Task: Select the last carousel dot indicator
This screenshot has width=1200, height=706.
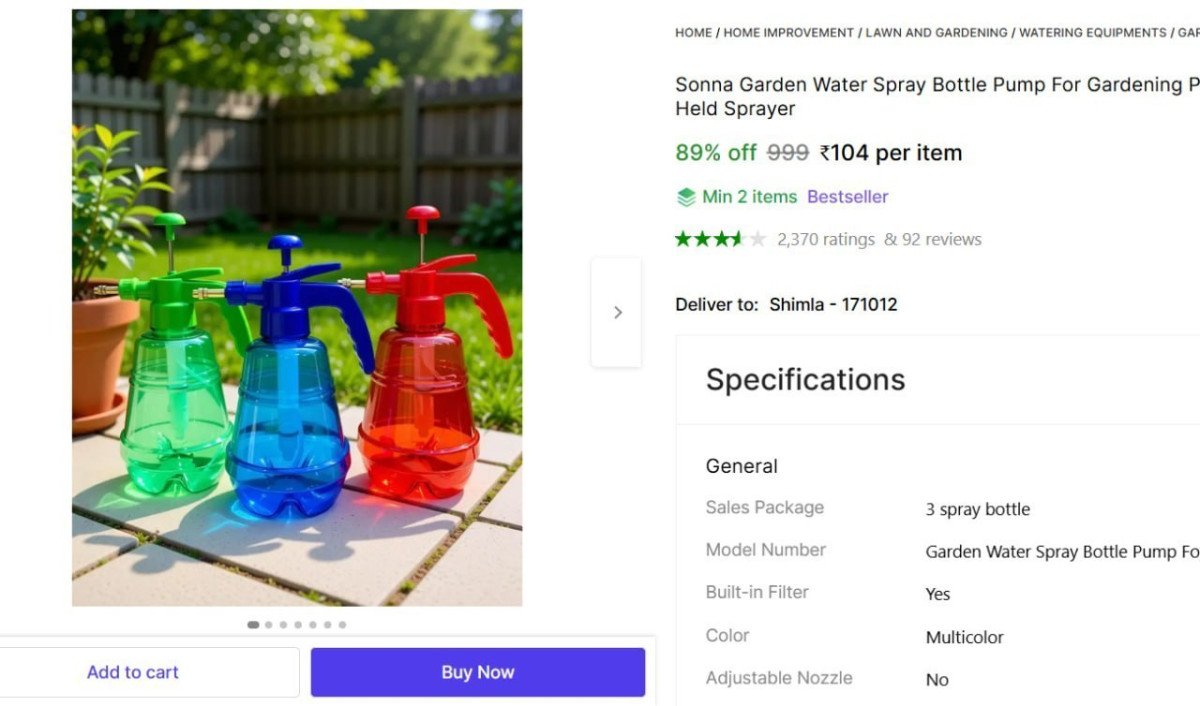Action: tap(342, 625)
